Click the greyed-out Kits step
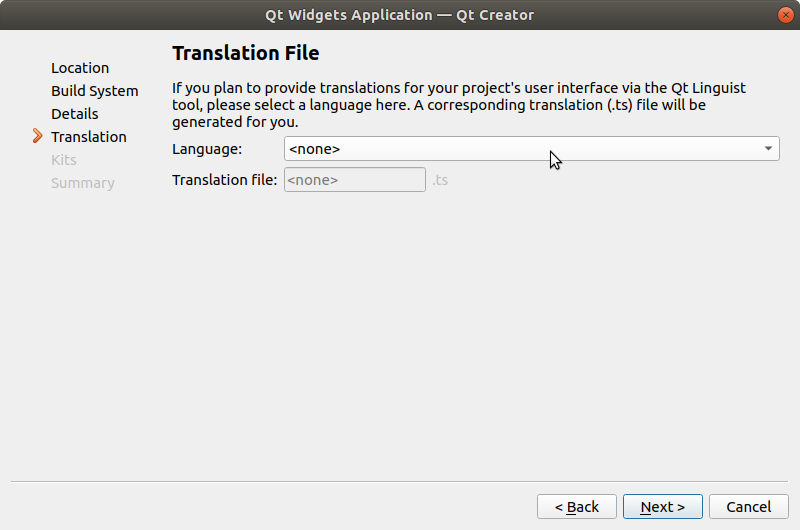Screen dimensions: 800x530 coord(64,160)
